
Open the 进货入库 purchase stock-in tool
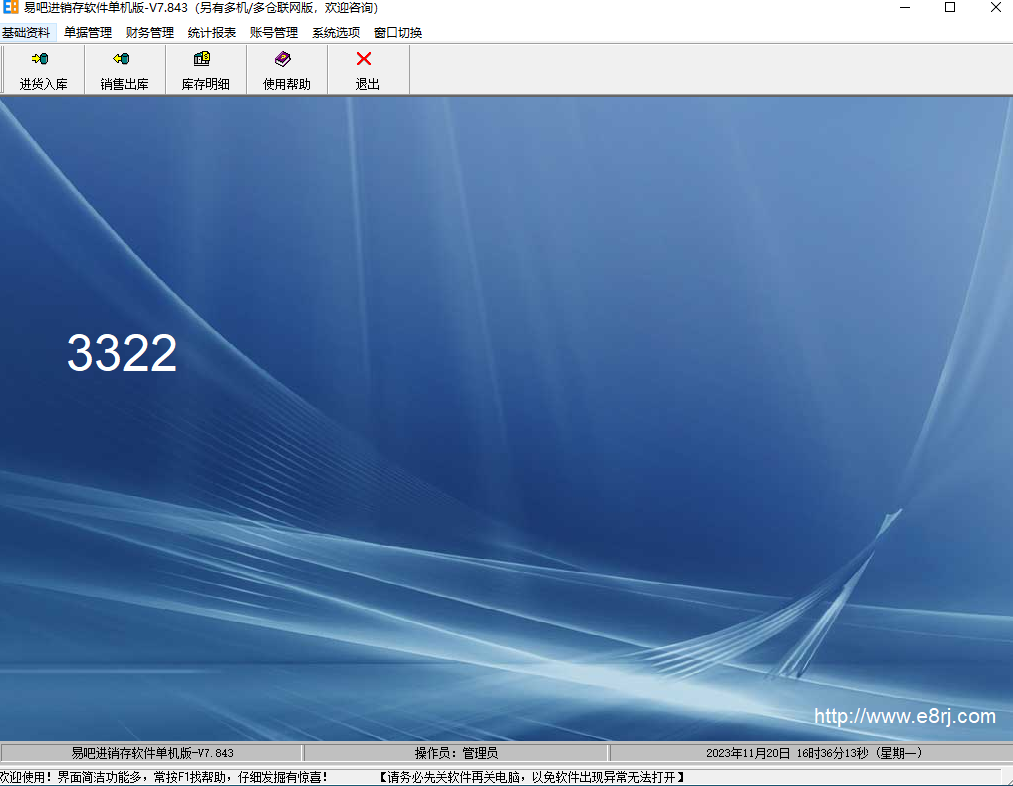pos(43,70)
